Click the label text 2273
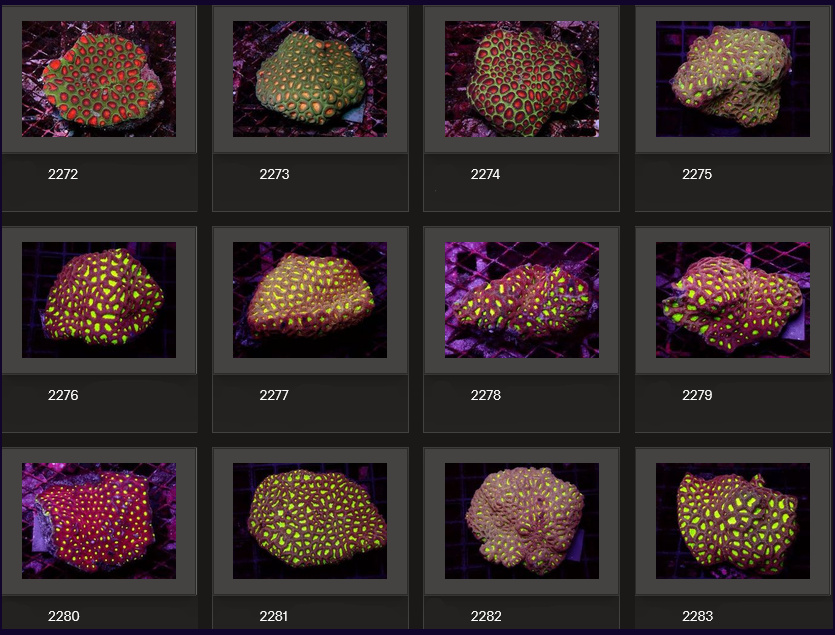The width and height of the screenshot is (835, 635). 274,174
